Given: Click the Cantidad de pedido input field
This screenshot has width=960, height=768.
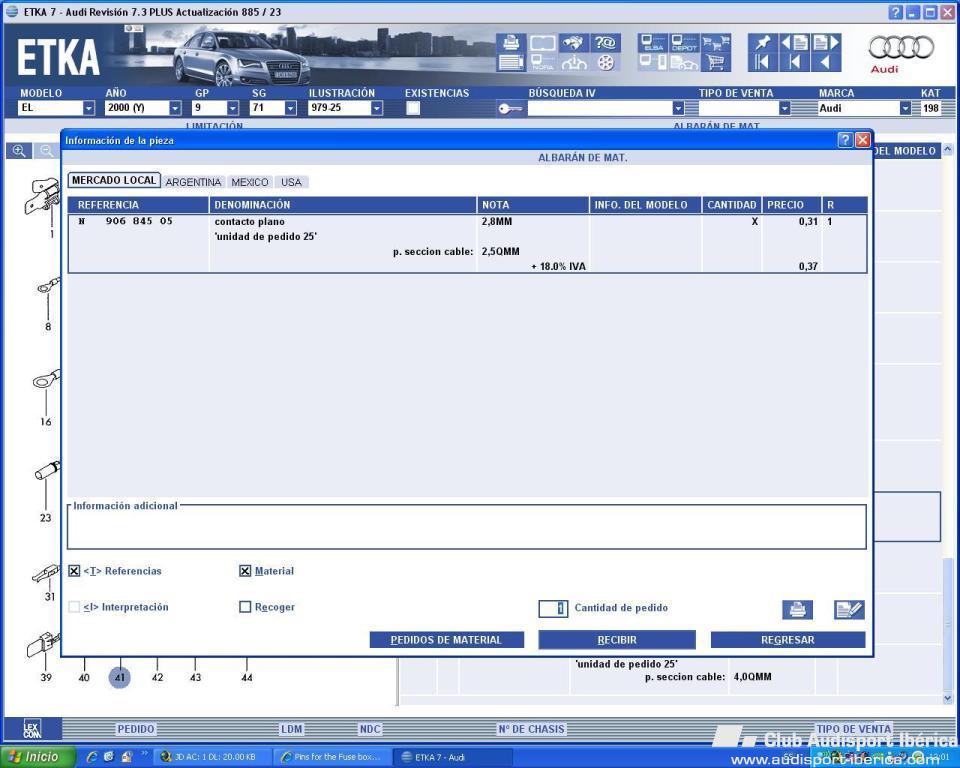Looking at the screenshot, I should (x=553, y=608).
